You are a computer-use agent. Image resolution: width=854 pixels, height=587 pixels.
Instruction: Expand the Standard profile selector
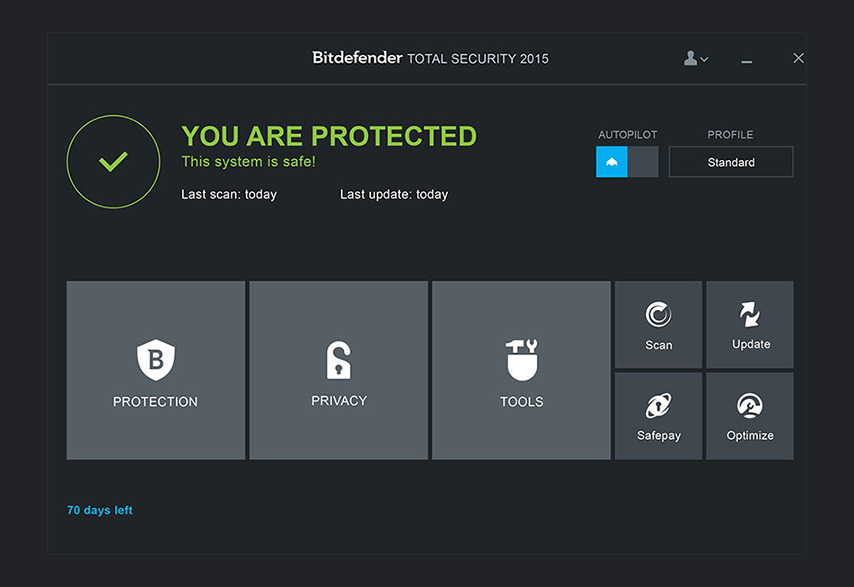click(730, 162)
